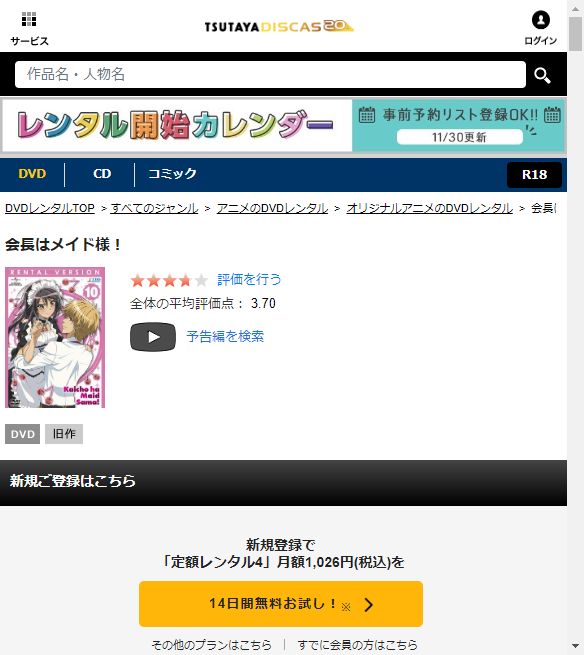Go to the DVDレンタルTOP breadcrumb

tap(50, 208)
